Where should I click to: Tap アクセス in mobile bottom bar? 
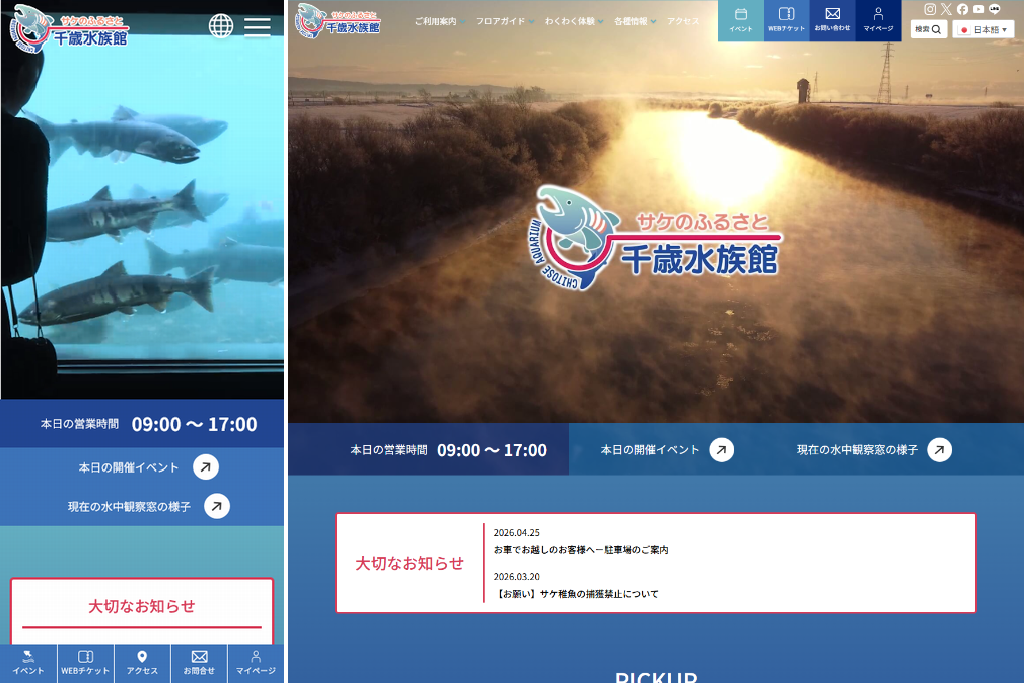pos(142,663)
